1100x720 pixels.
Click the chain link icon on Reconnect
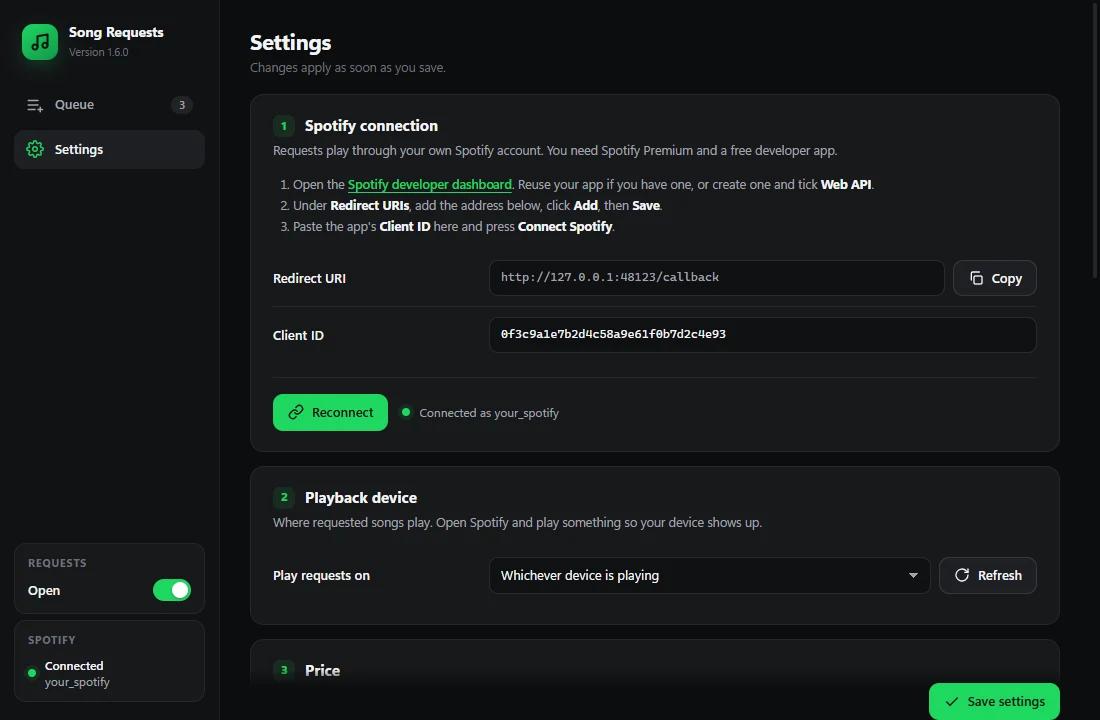pyautogui.click(x=296, y=413)
